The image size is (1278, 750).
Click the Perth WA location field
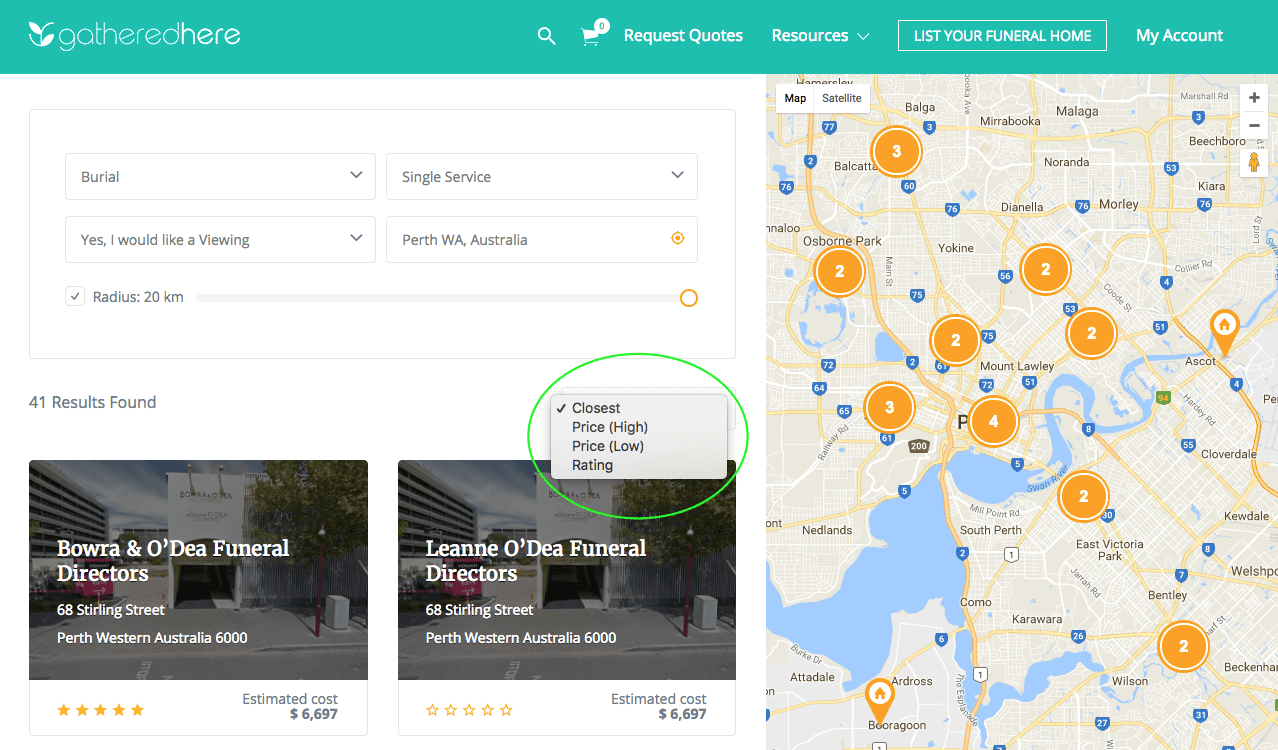[542, 239]
